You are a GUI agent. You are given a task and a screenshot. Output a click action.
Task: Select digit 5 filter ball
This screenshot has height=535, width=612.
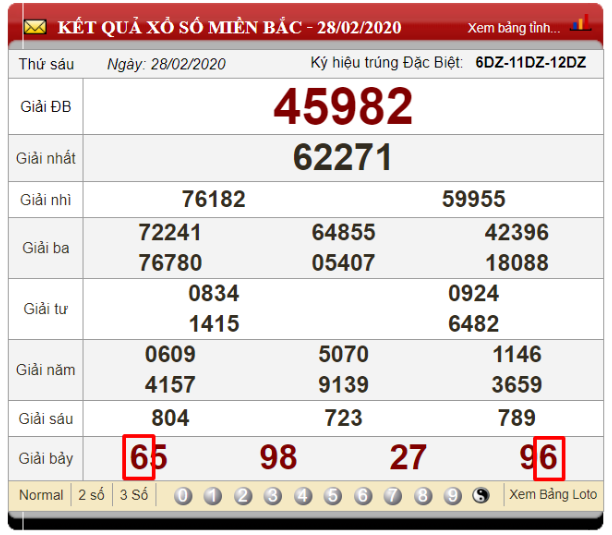click(x=333, y=496)
